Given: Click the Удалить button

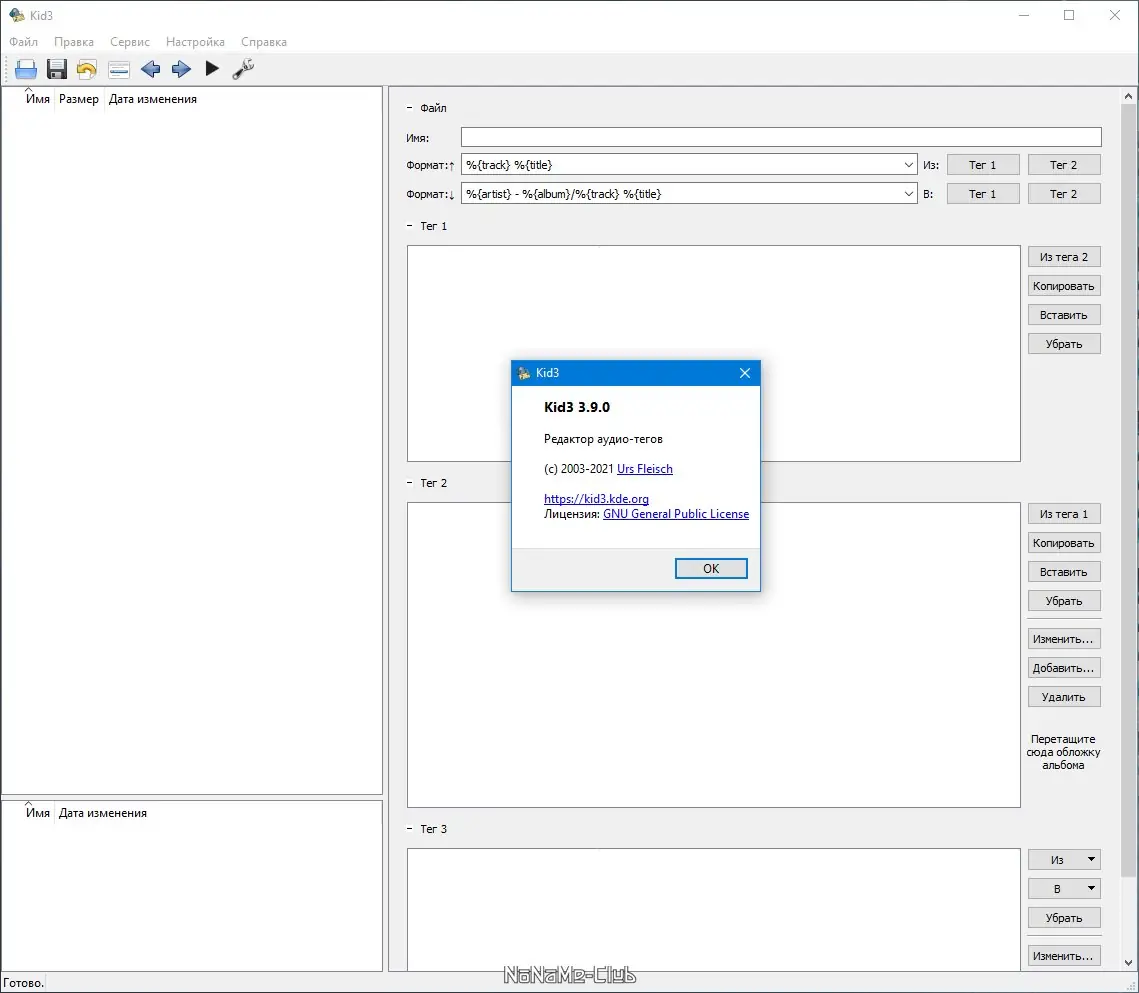Looking at the screenshot, I should click(1064, 697).
